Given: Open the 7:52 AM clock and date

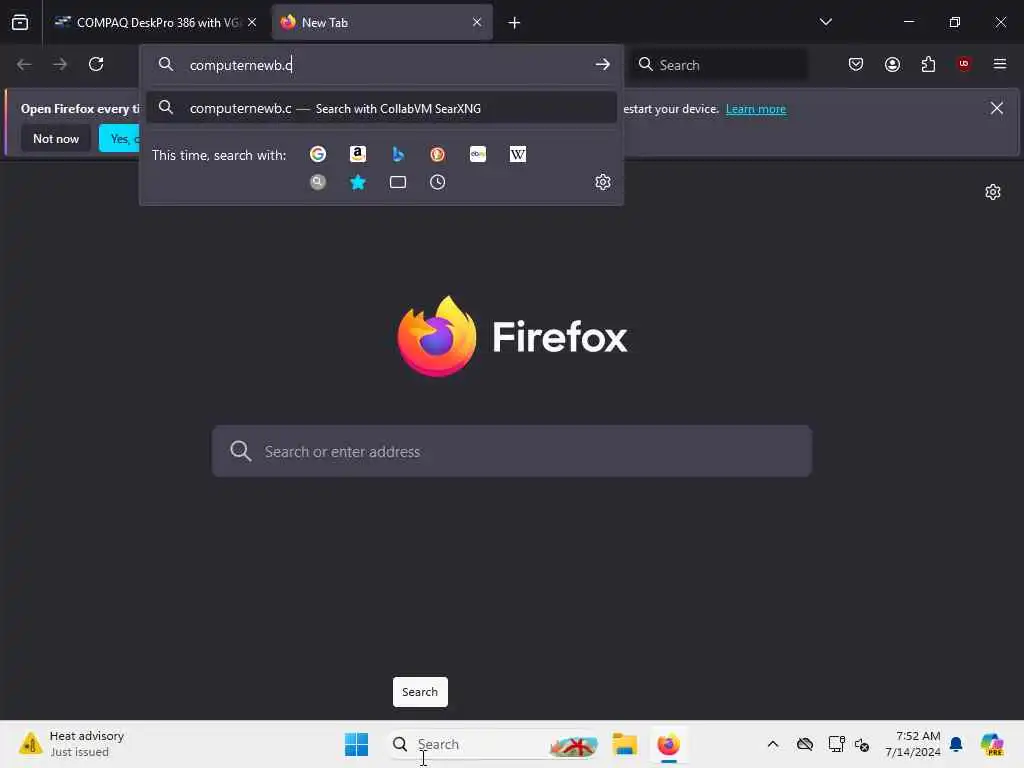Looking at the screenshot, I should point(912,744).
